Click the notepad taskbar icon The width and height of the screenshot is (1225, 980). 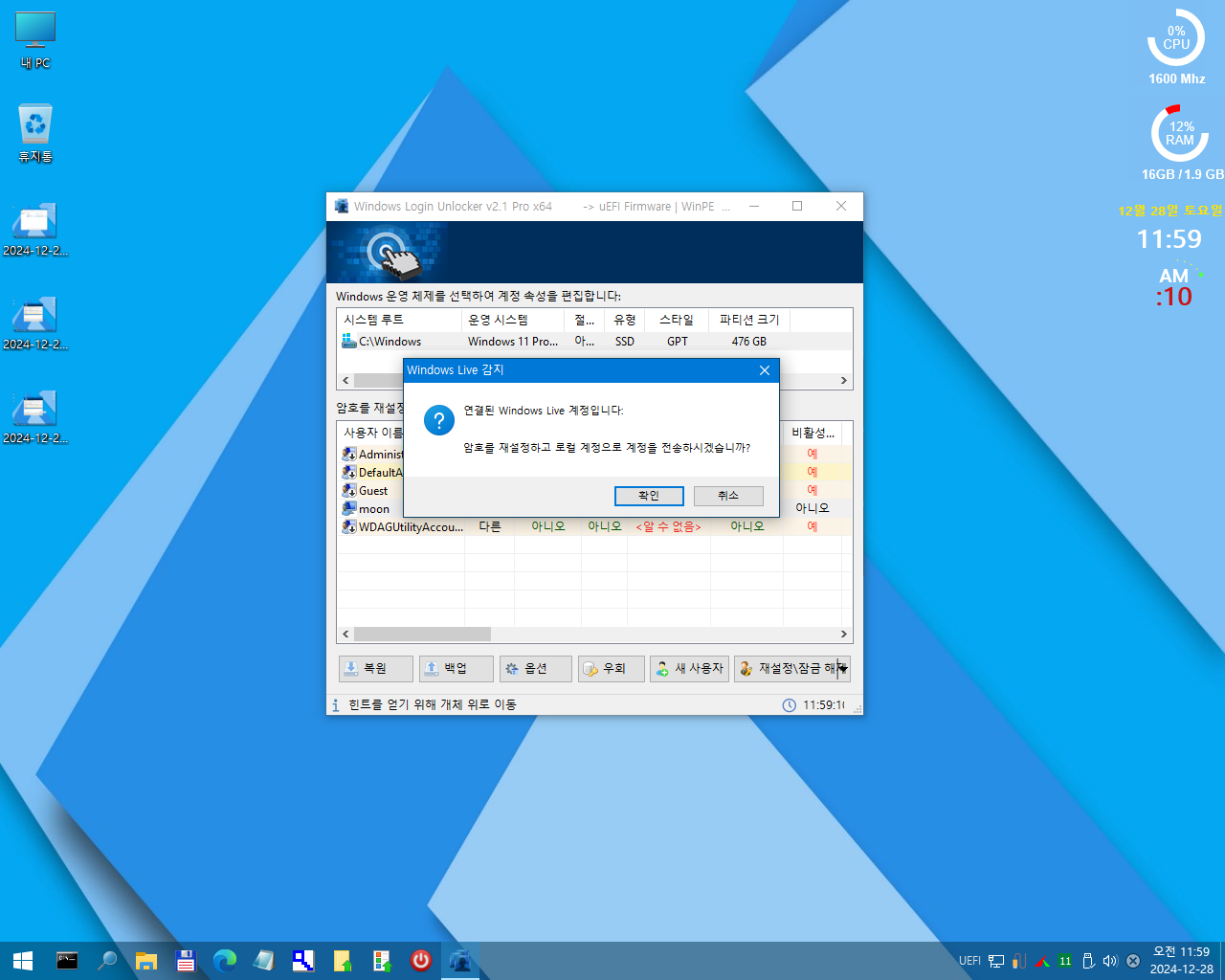pyautogui.click(x=264, y=961)
